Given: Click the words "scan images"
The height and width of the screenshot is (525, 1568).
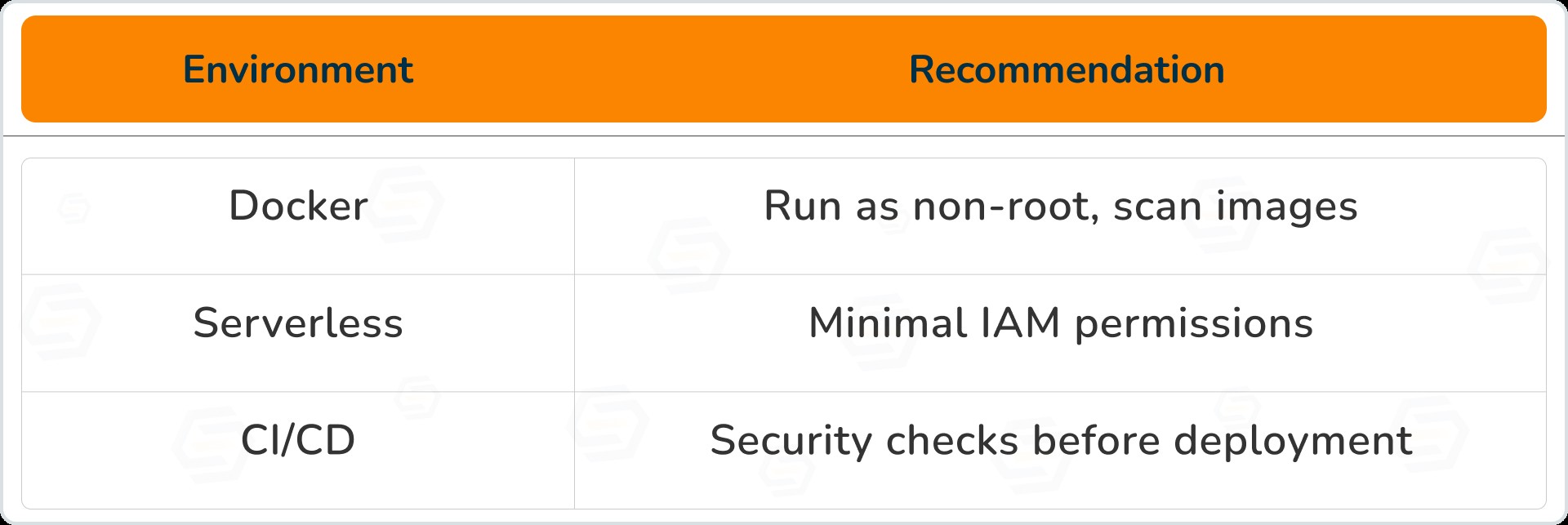Looking at the screenshot, I should click(1235, 206).
